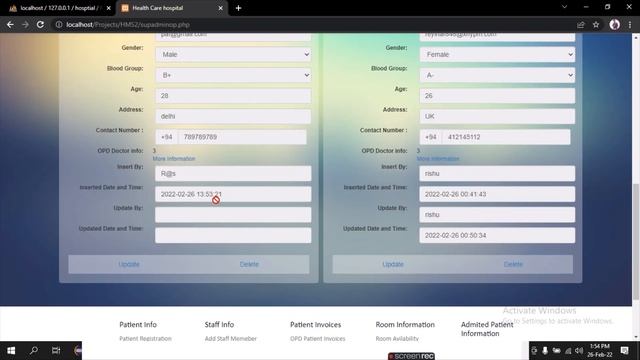Open Task View on taskbar

[56, 350]
